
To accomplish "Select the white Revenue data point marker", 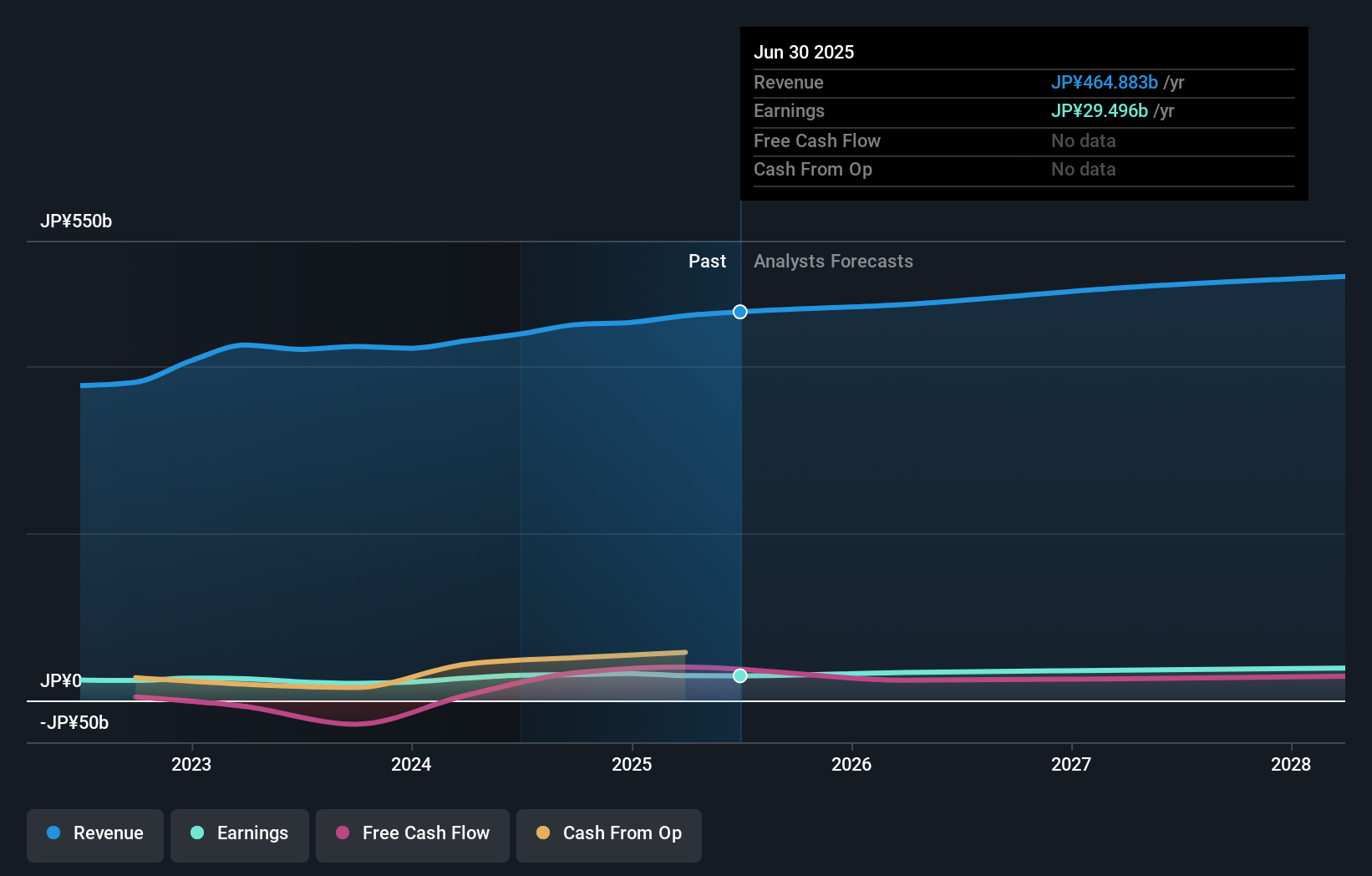I will click(739, 312).
